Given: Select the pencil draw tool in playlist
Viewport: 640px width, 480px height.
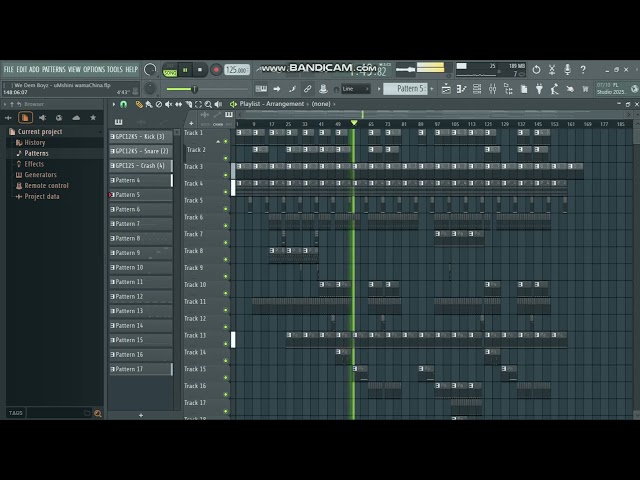Looking at the screenshot, I should click(139, 104).
